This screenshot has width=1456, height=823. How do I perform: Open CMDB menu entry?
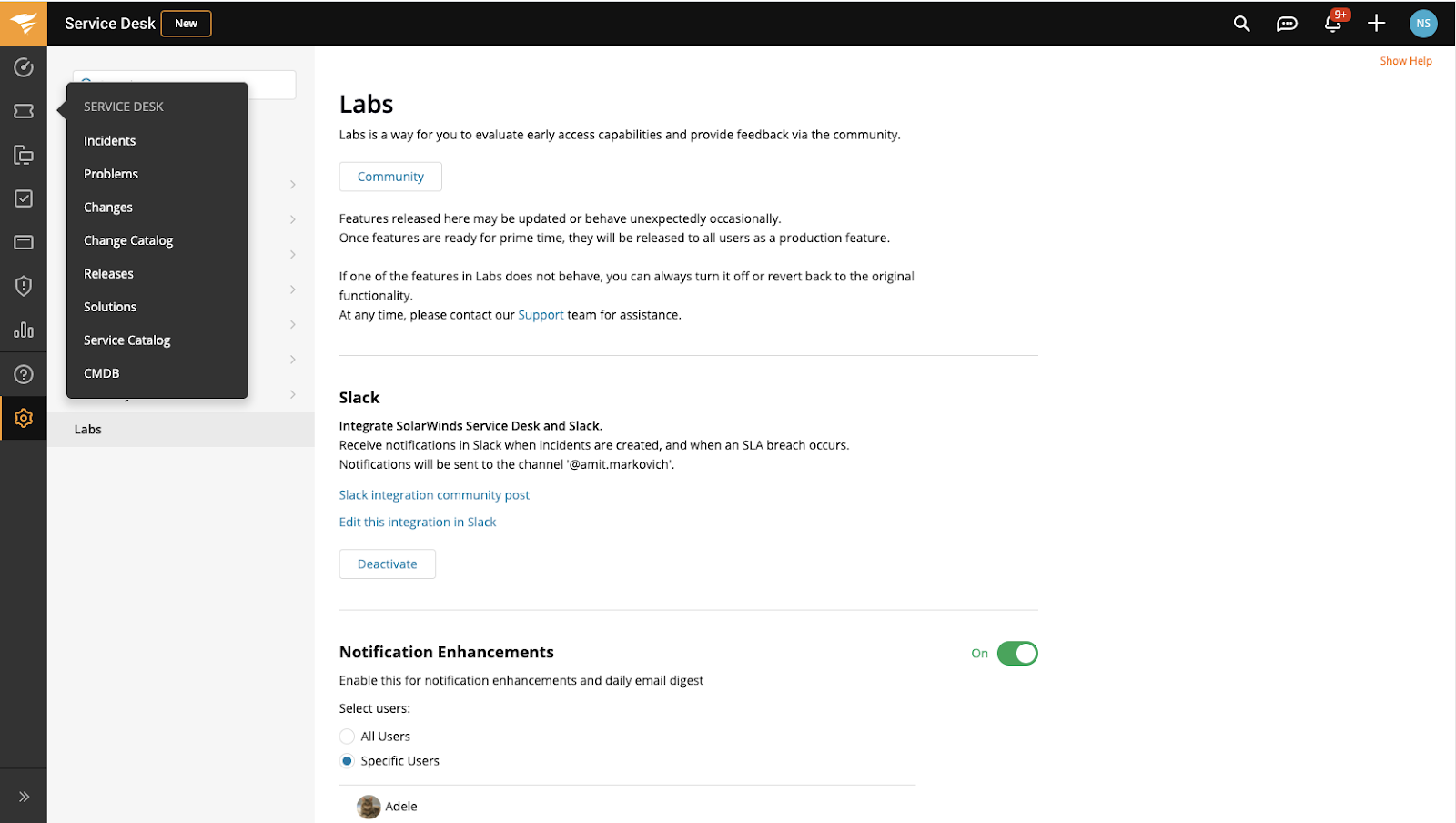102,373
